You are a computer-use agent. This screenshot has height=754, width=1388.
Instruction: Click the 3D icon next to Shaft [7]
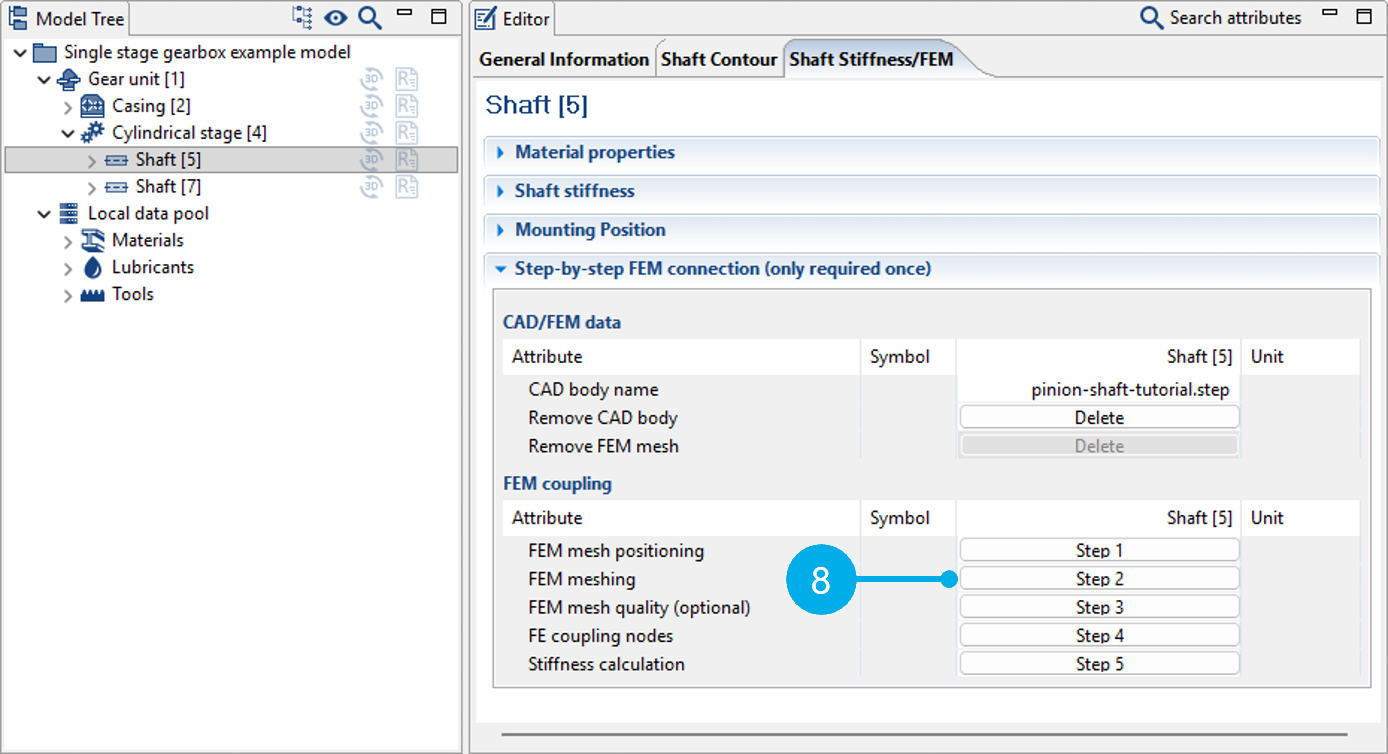click(372, 186)
